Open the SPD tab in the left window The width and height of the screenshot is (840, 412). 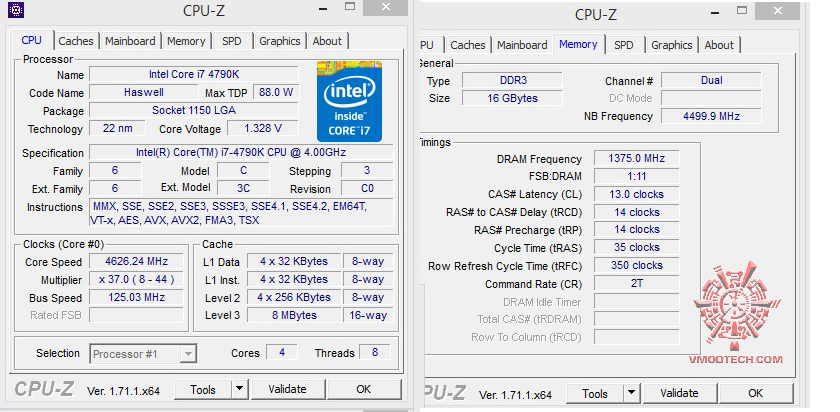[x=231, y=41]
